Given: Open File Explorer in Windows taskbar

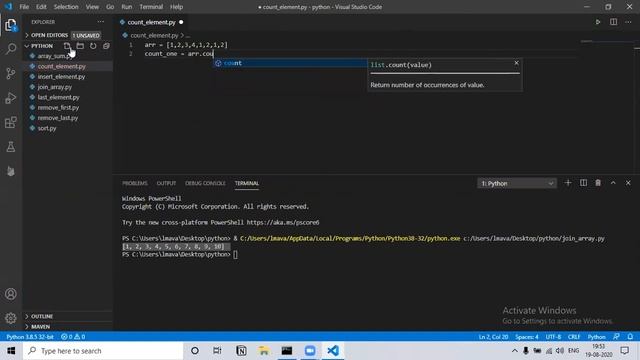Looking at the screenshot, I should pyautogui.click(x=264, y=351).
